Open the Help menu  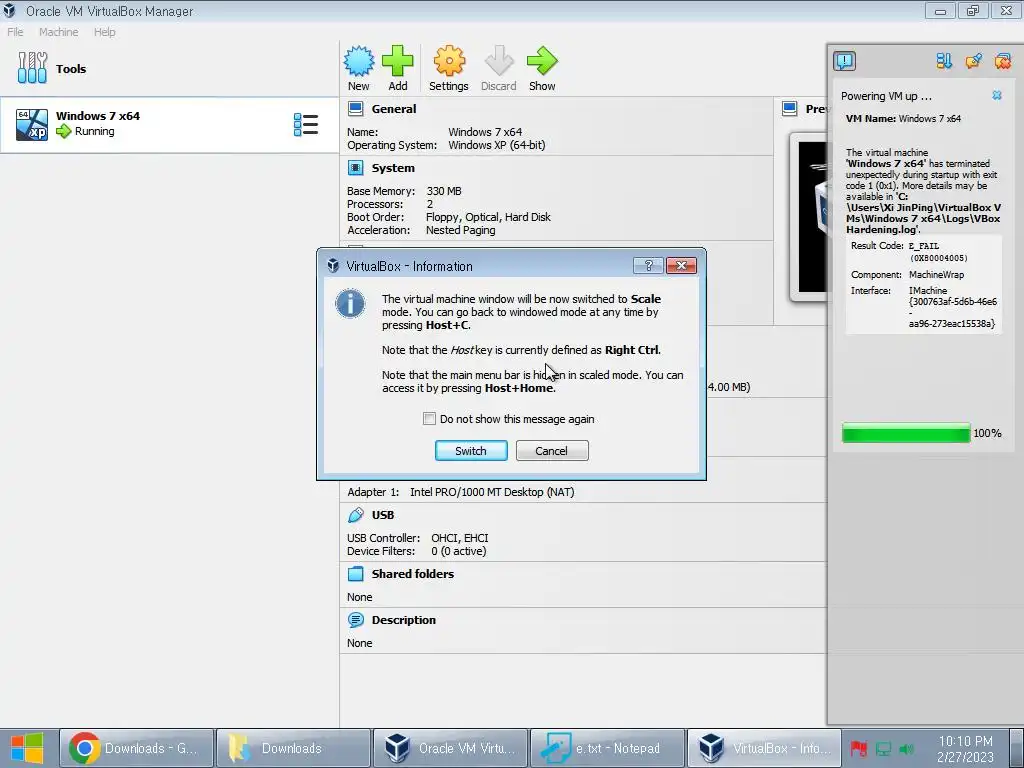104,32
